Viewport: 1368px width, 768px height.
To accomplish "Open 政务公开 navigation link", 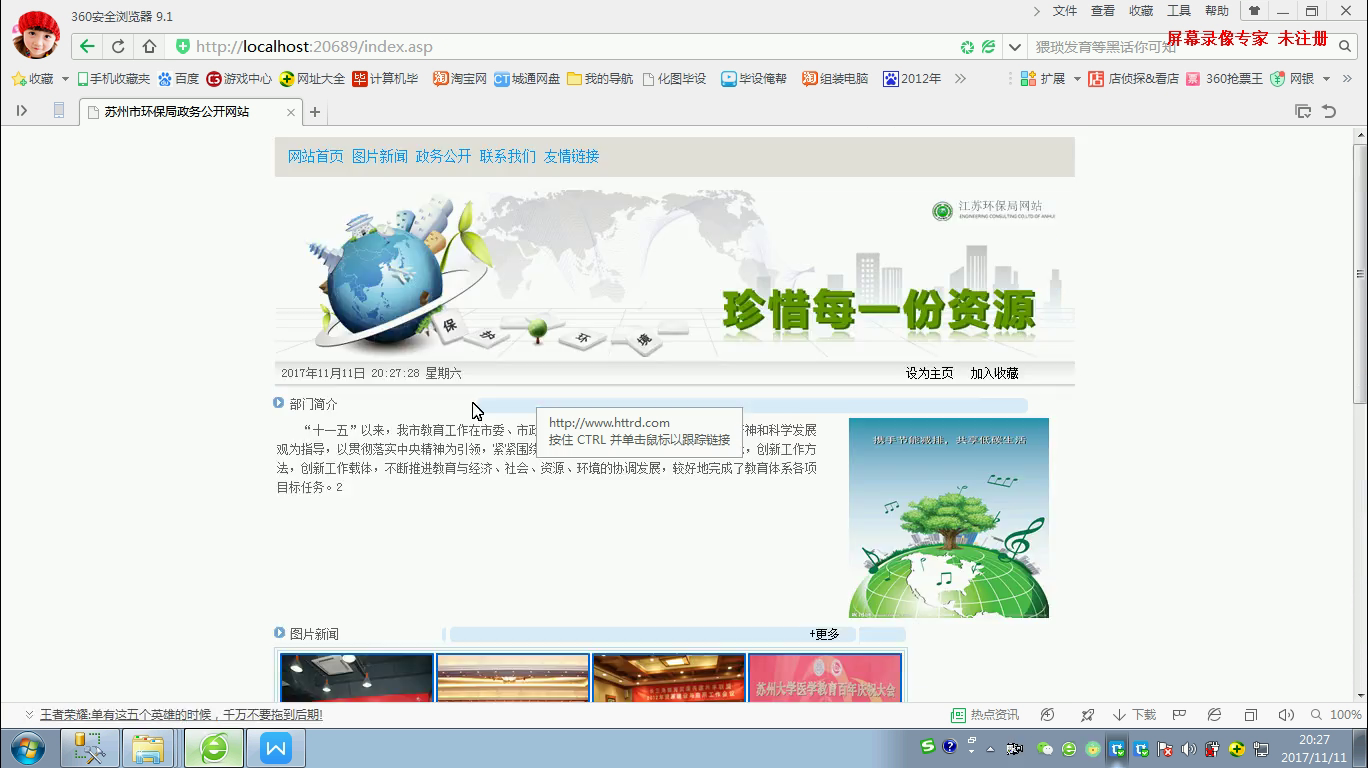I will point(444,156).
